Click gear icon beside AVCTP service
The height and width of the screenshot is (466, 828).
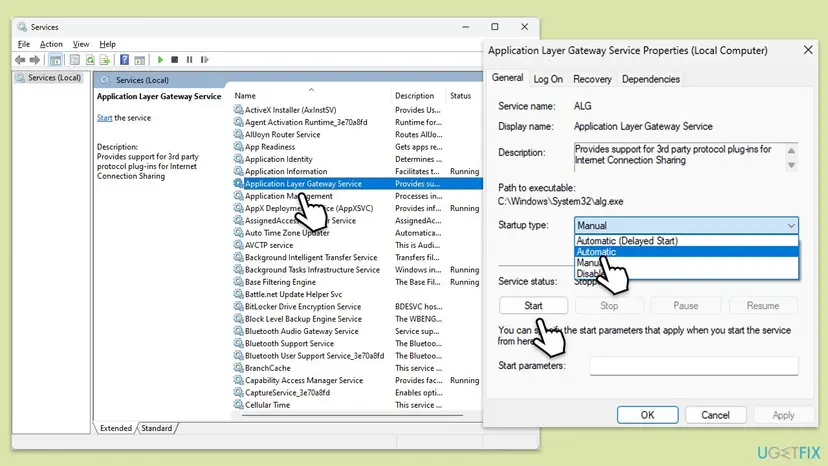238,245
